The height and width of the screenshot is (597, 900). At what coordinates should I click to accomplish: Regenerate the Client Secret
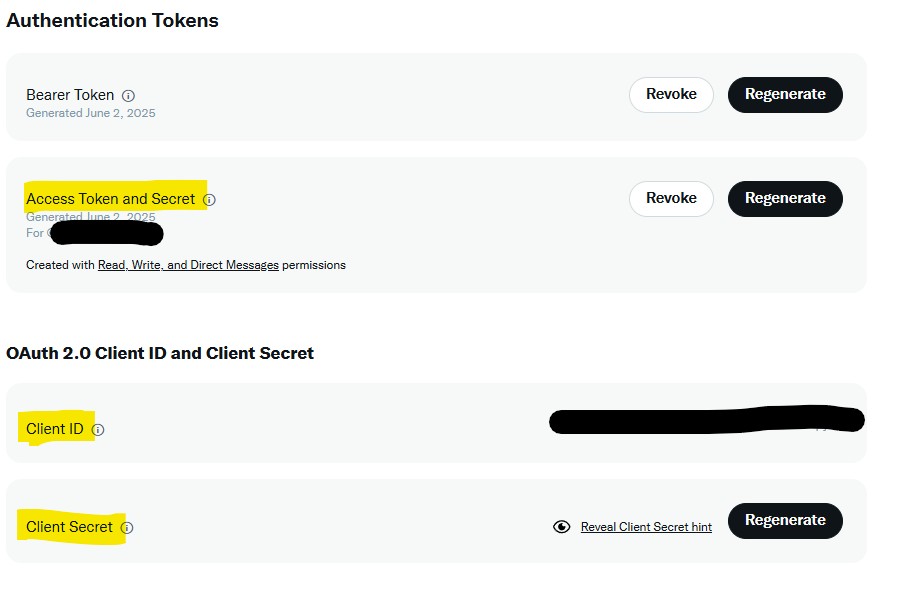(785, 521)
